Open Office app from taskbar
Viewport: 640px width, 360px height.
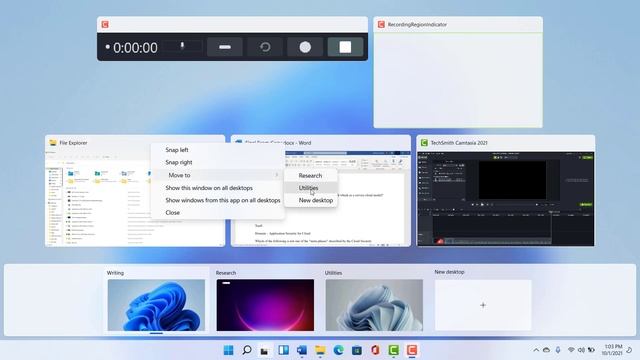pos(375,350)
